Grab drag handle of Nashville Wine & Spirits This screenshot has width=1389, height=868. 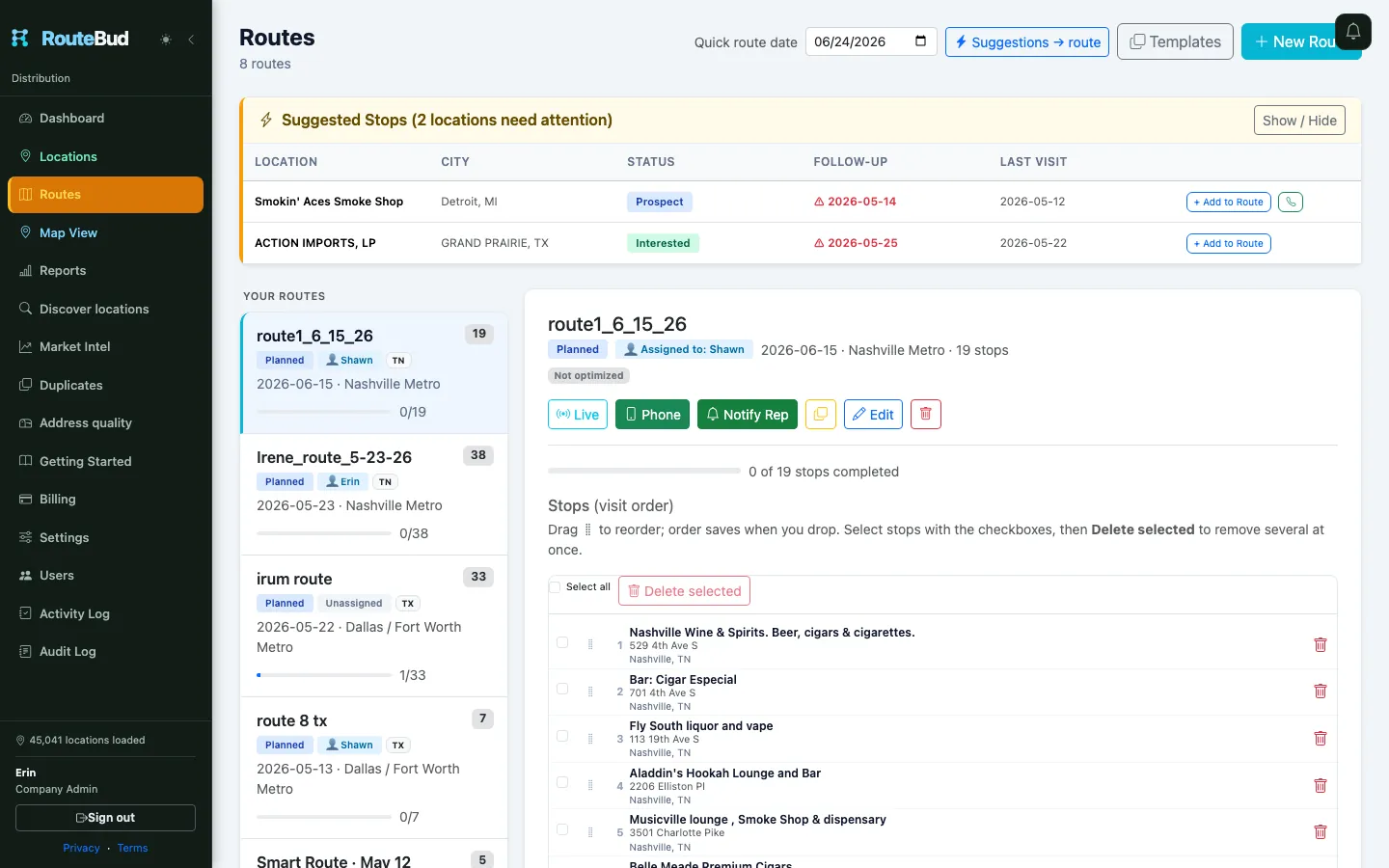coord(590,644)
